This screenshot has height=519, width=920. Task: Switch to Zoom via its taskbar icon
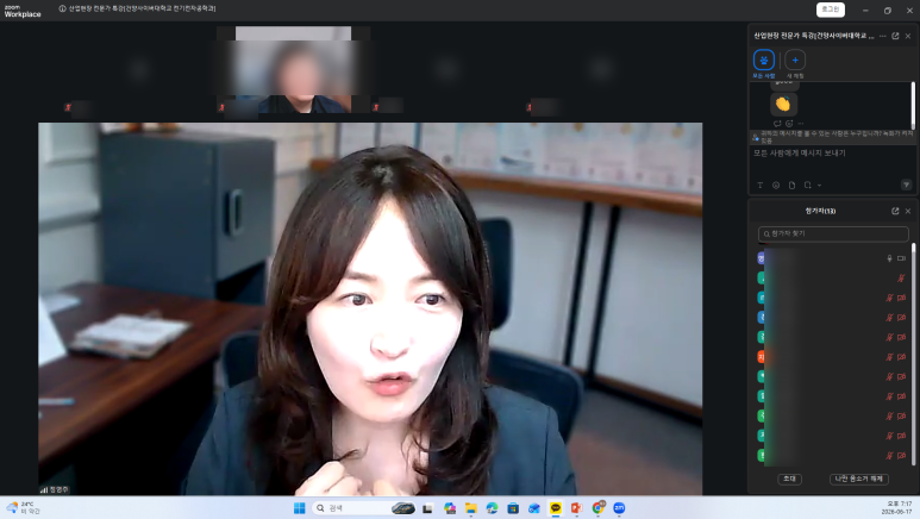[x=619, y=508]
